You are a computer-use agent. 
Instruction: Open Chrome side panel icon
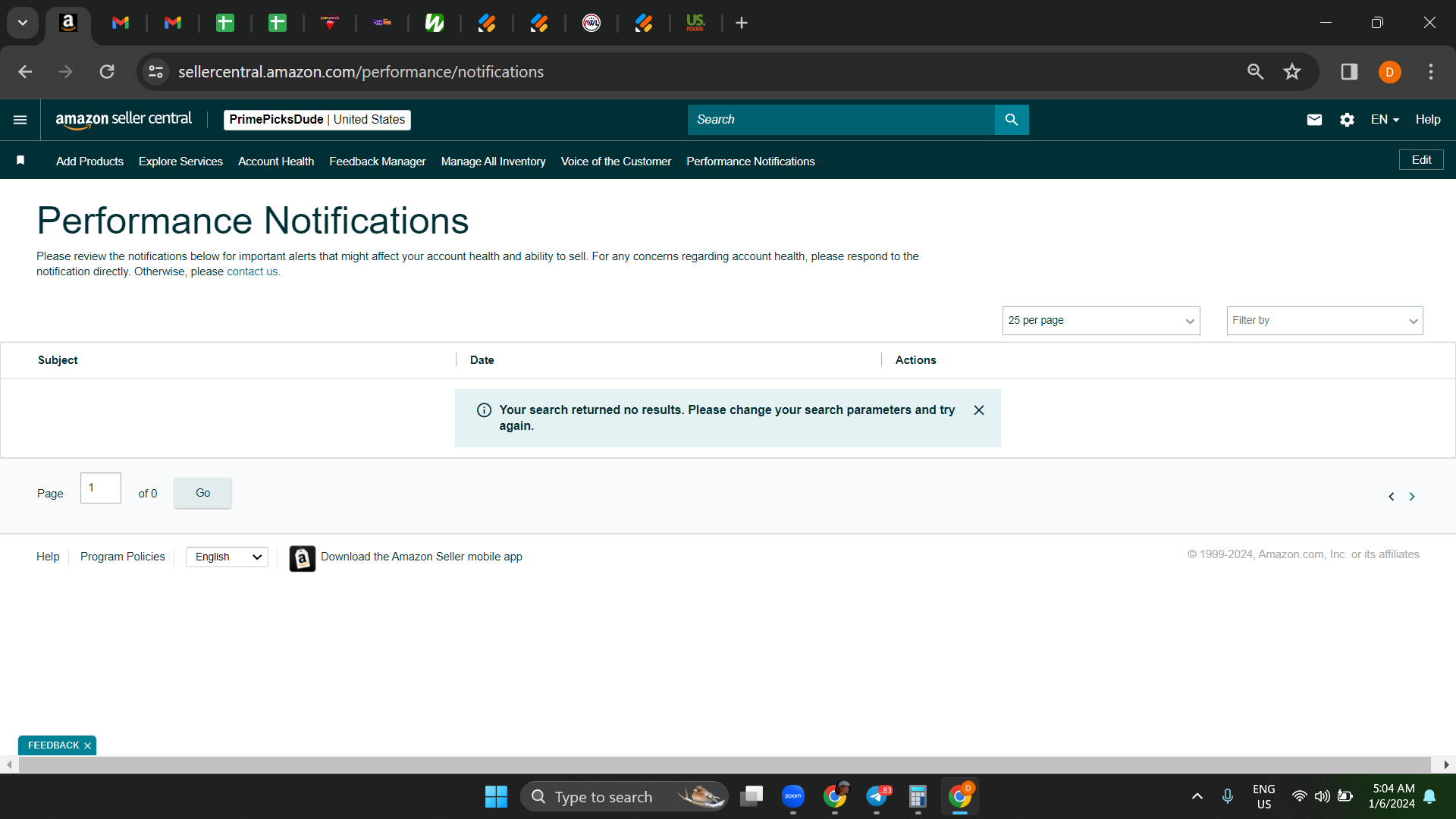(x=1349, y=71)
